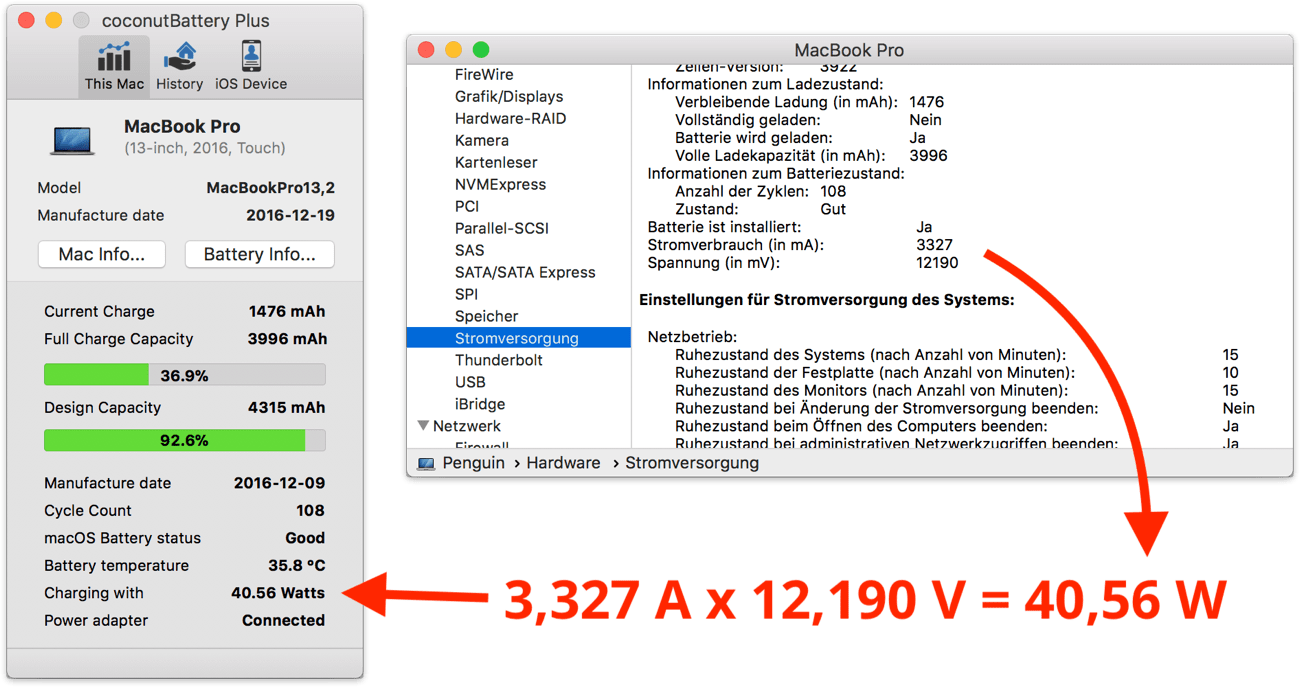Screen dimensions: 1300x687
Task: Select iBridge in the sidebar
Action: (480, 404)
